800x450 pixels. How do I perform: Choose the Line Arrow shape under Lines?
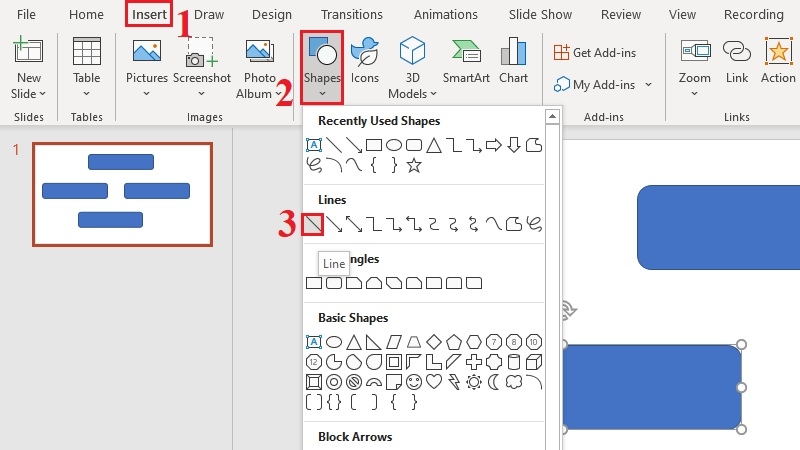(334, 224)
